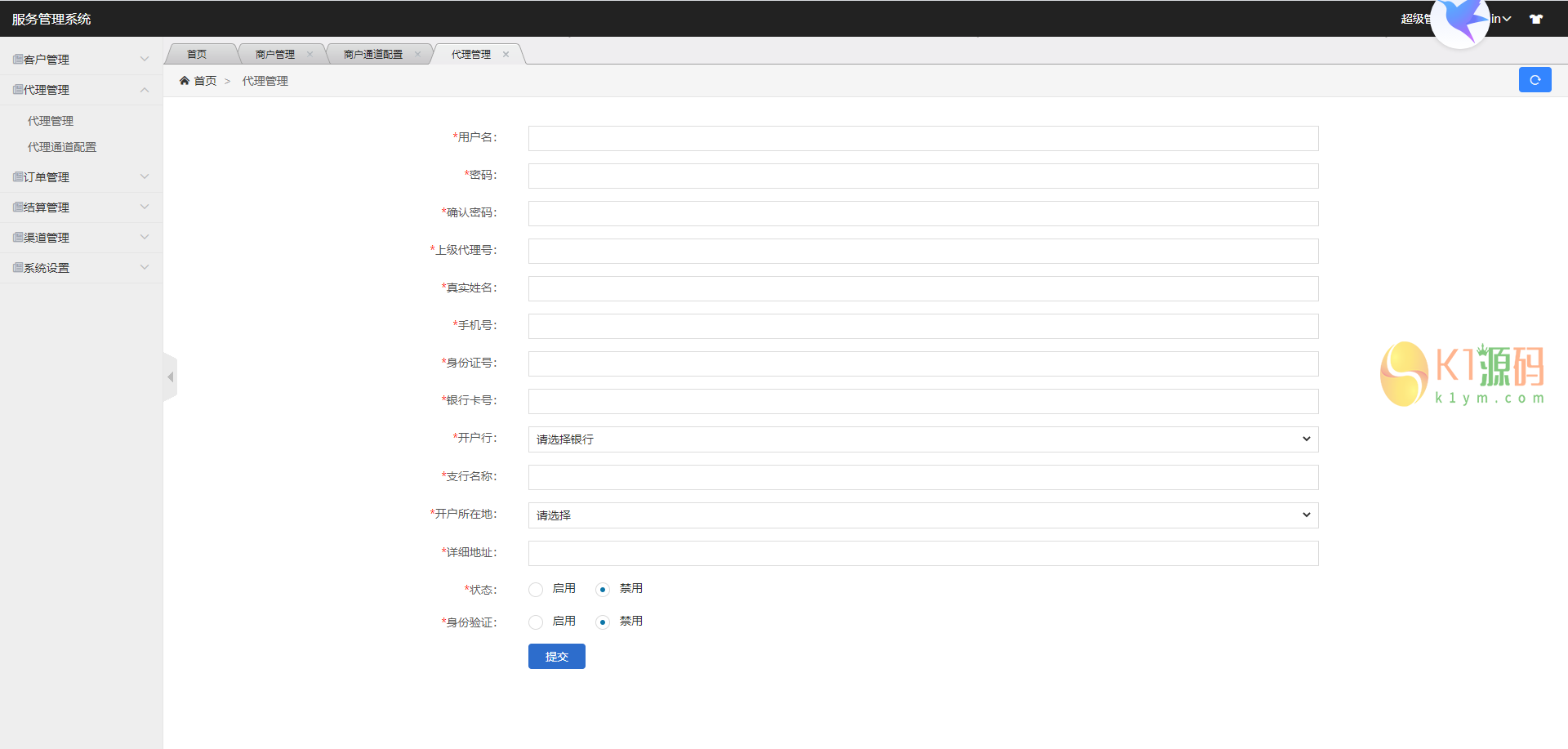The width and height of the screenshot is (1568, 749).
Task: Open the 开户行 bank dropdown
Action: 923,439
